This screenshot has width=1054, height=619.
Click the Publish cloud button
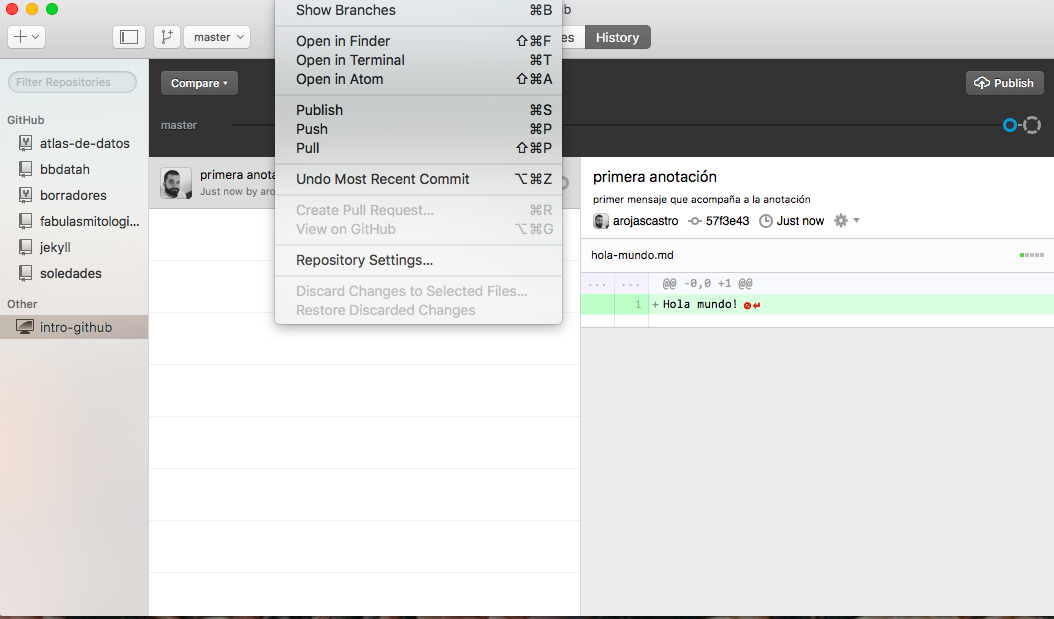click(1004, 83)
